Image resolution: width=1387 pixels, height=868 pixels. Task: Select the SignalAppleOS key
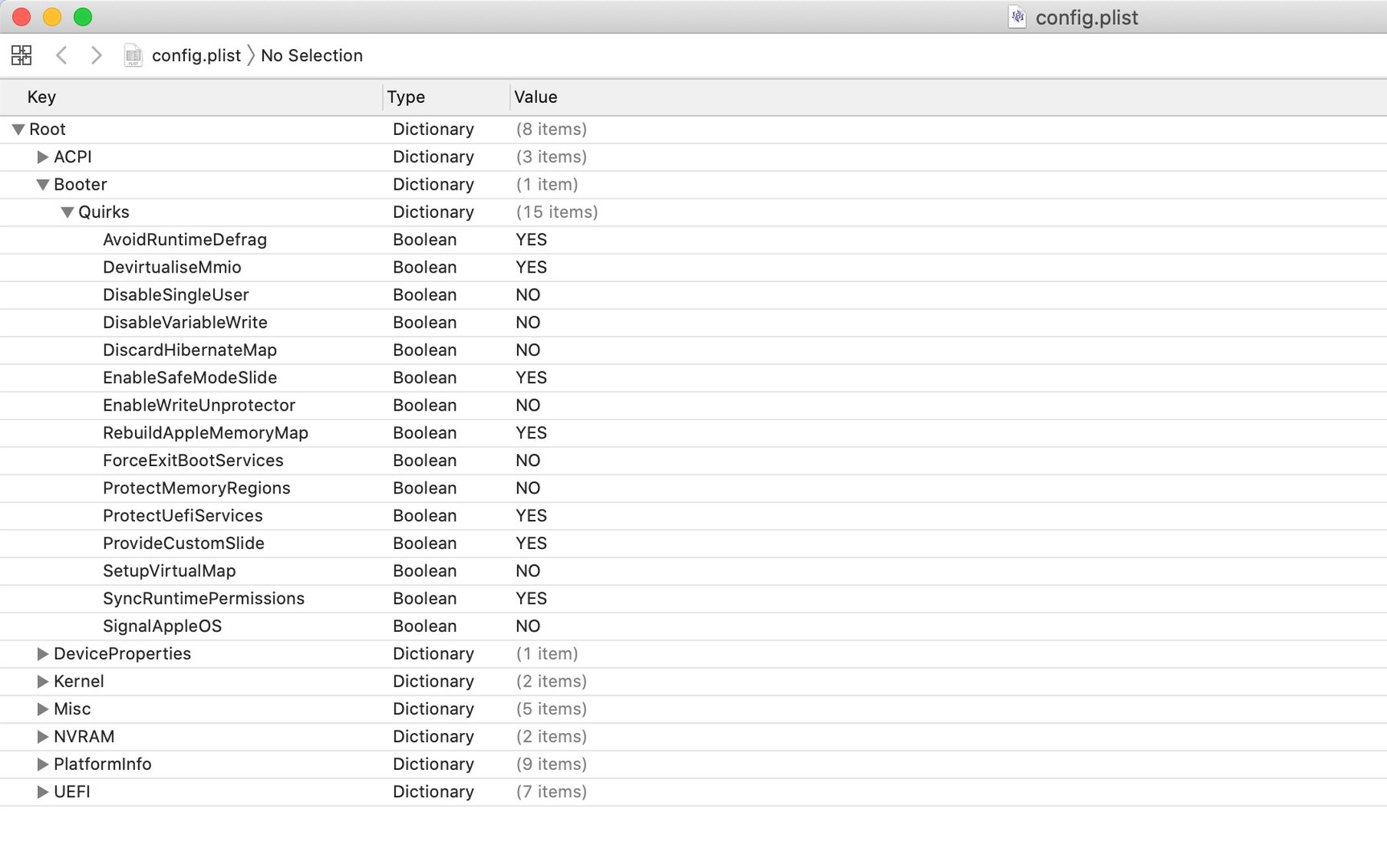click(x=162, y=626)
